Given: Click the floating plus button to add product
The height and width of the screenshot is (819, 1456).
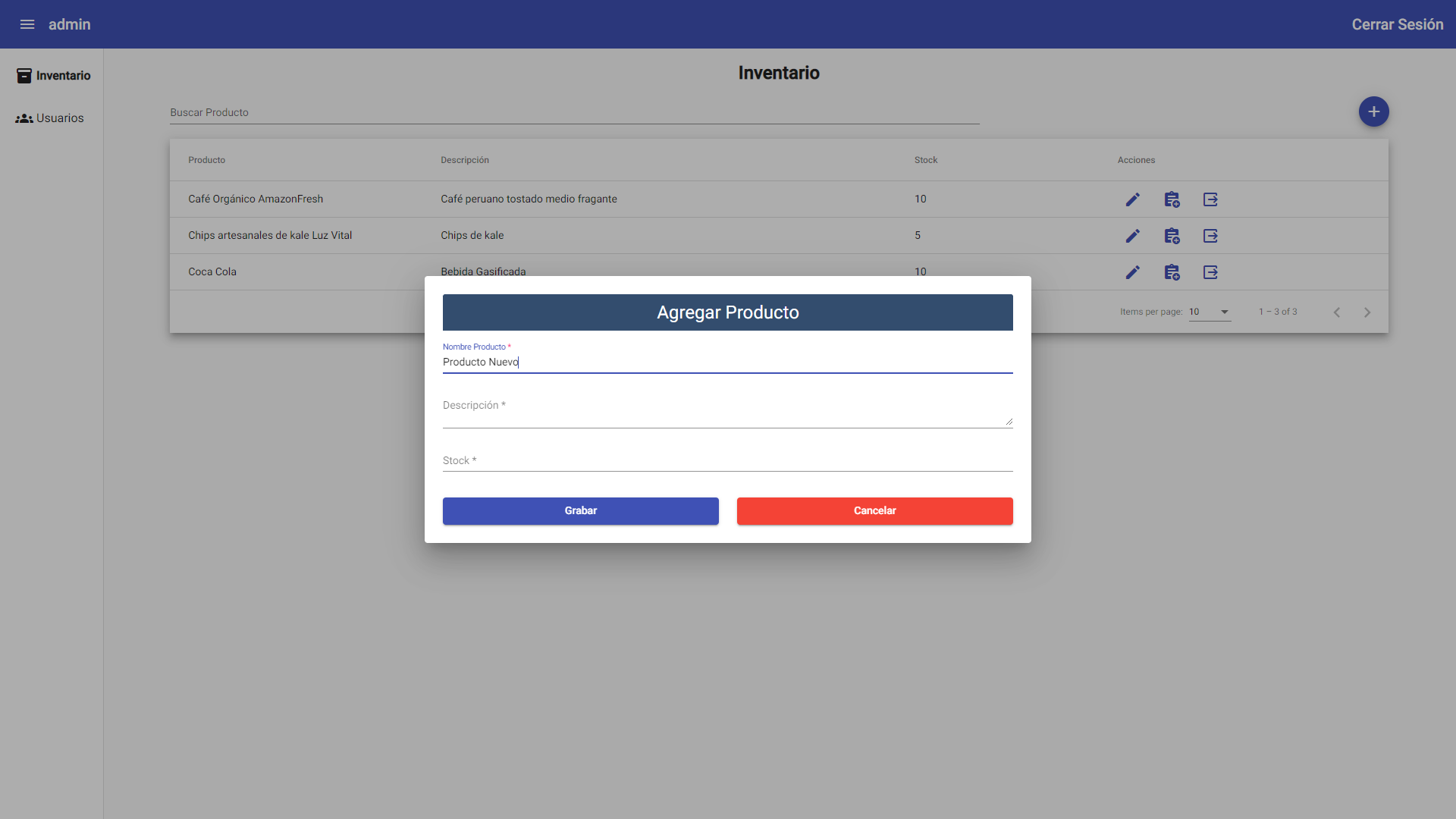Looking at the screenshot, I should pyautogui.click(x=1374, y=111).
